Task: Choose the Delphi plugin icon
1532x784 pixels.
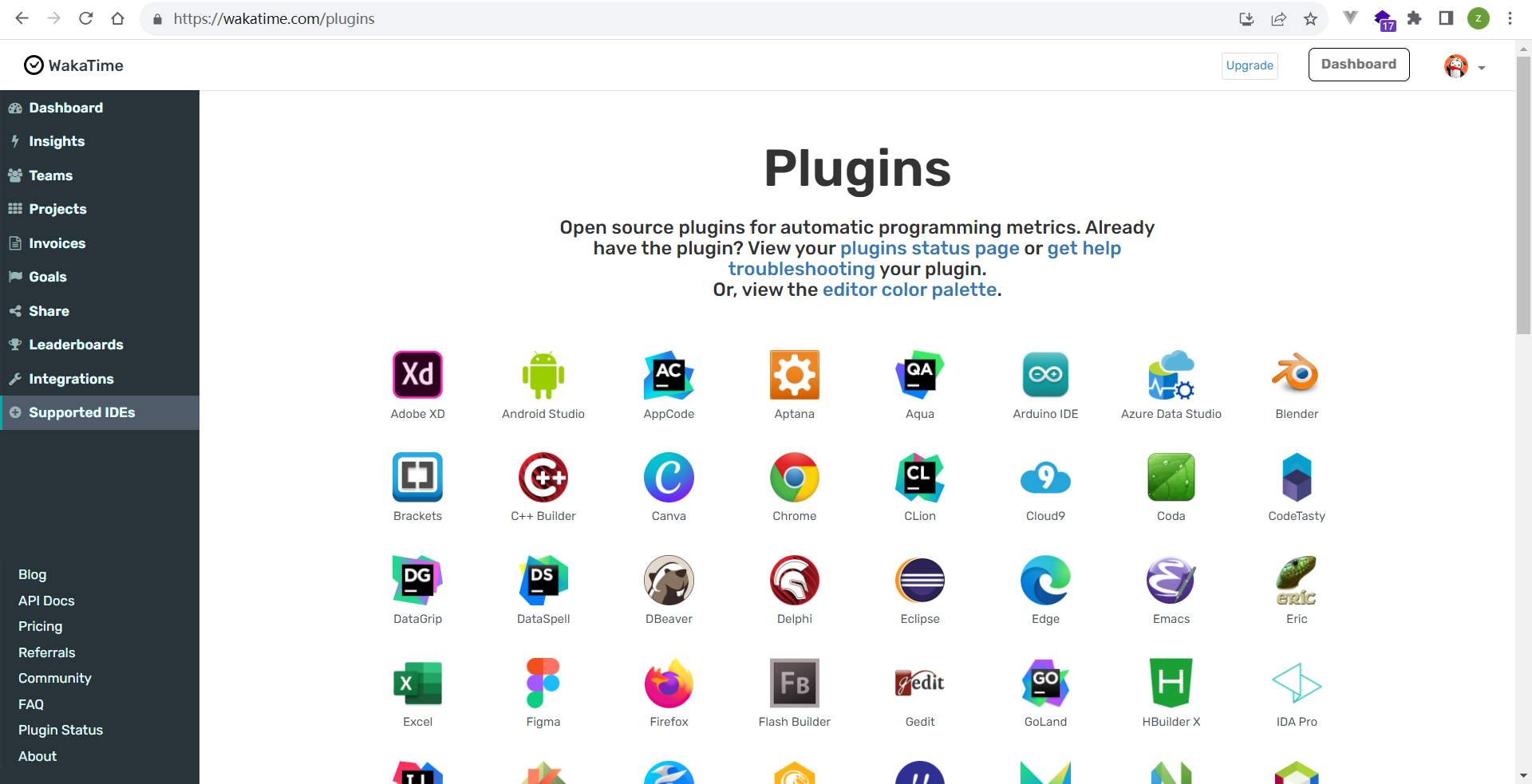Action: point(795,580)
